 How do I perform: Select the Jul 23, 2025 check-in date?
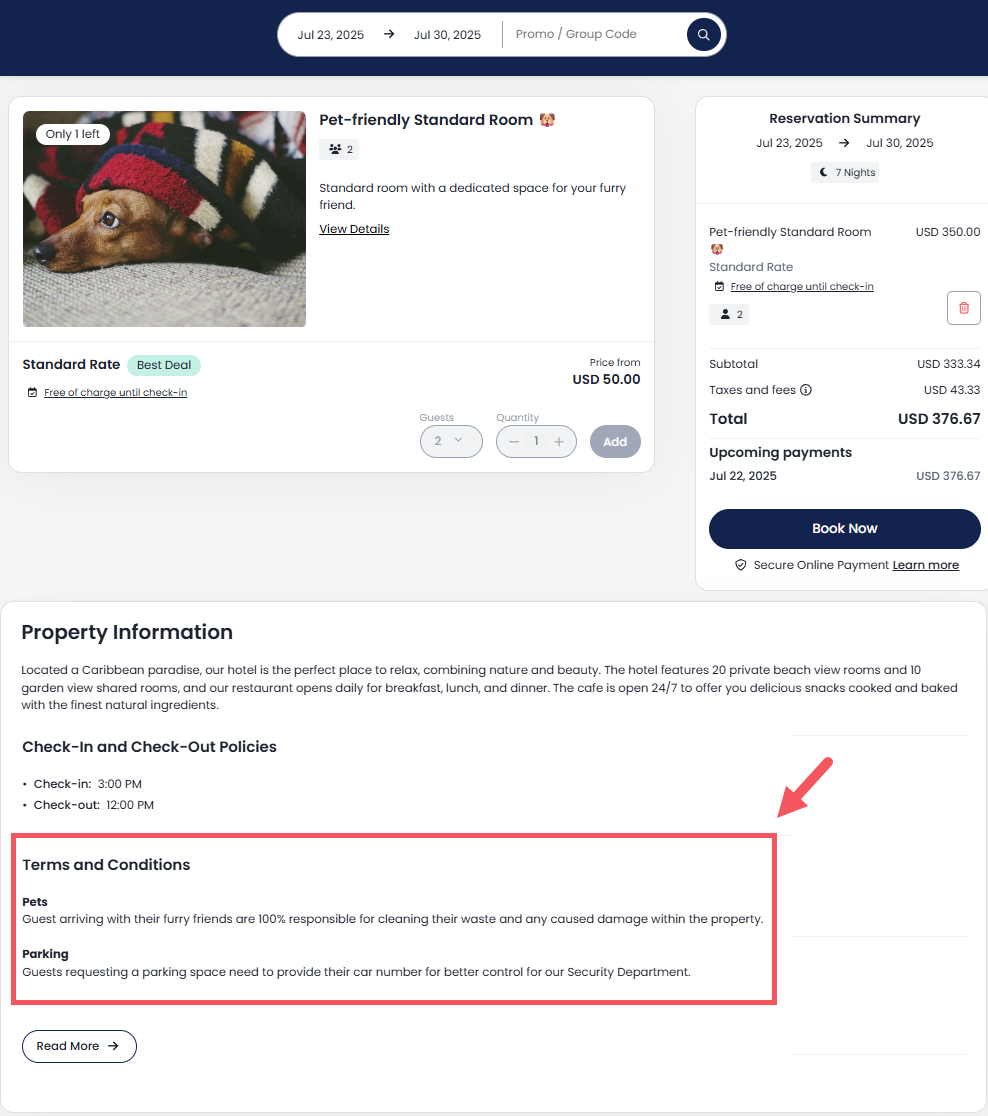(330, 35)
